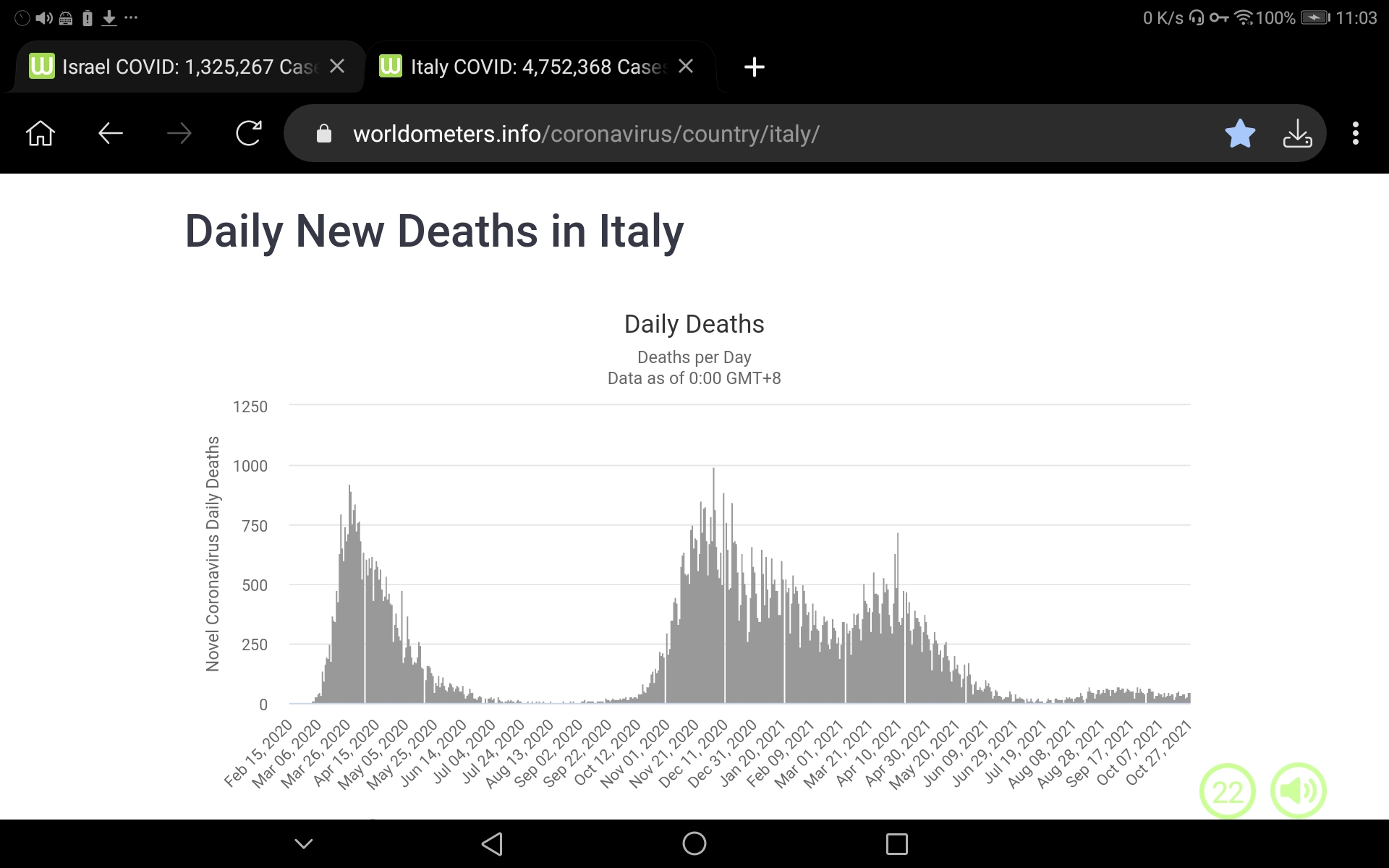
Task: Reload the Italy coronavirus page
Action: point(248,134)
